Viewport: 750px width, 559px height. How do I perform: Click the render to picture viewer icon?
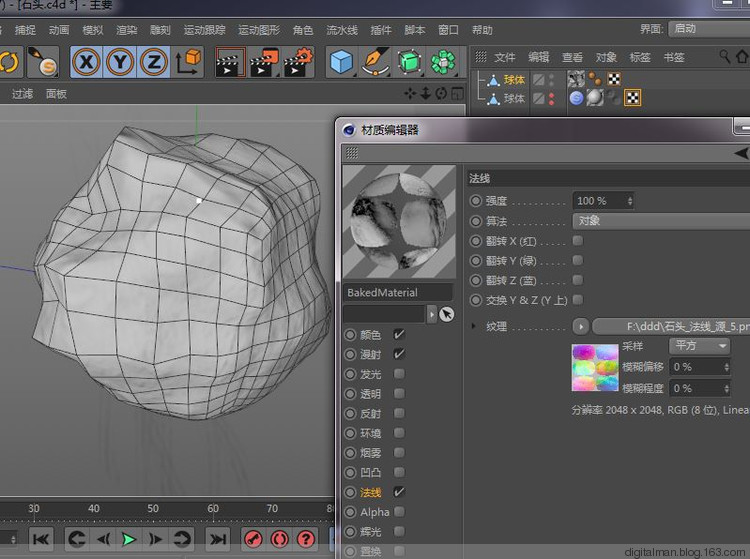pos(264,63)
